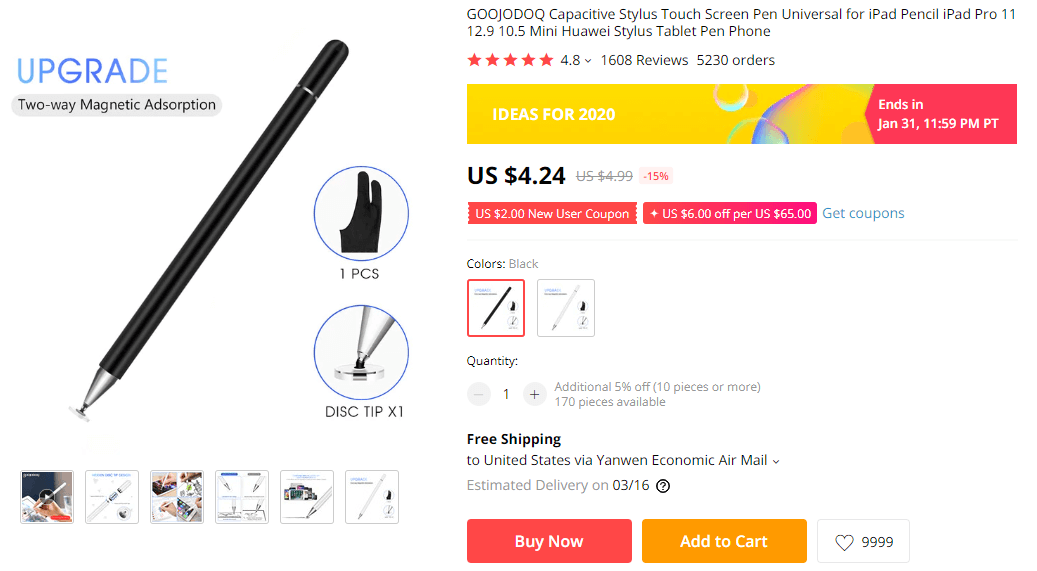Image resolution: width=1037 pixels, height=571 pixels.
Task: Select the black stylus color option
Action: [x=496, y=307]
